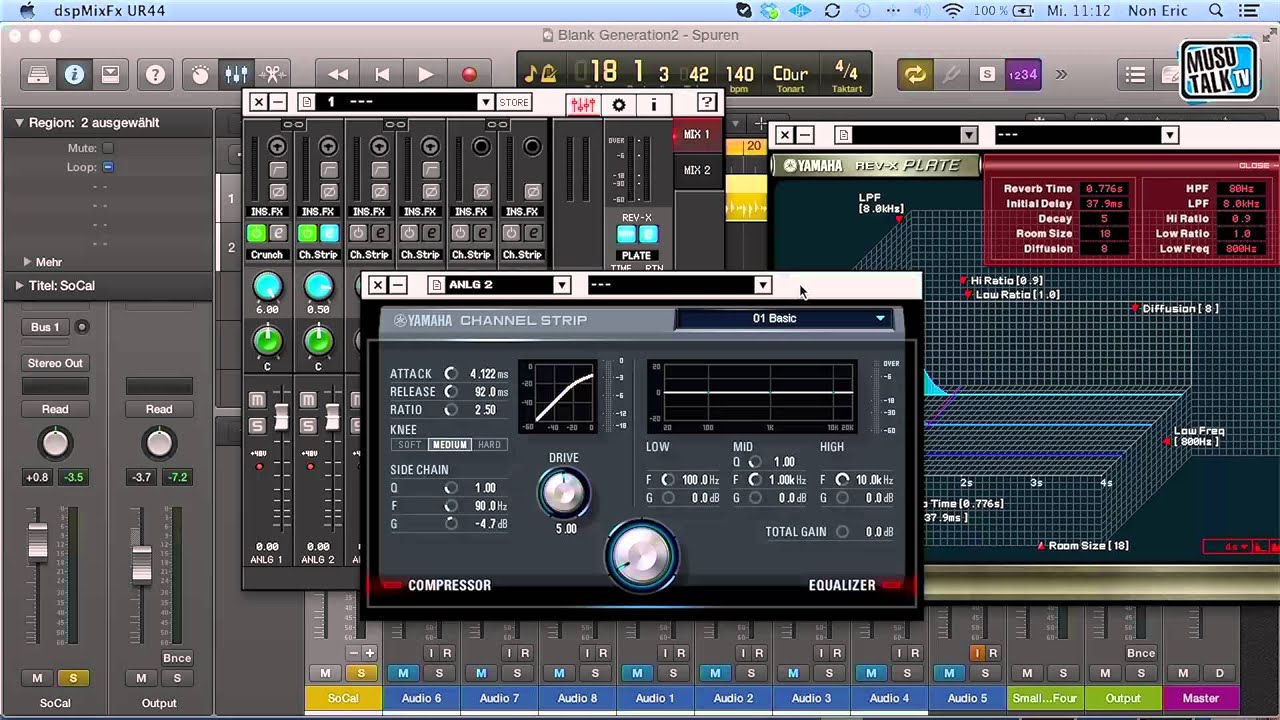
Task: Open Quick Help question mark icon
Action: click(x=155, y=75)
